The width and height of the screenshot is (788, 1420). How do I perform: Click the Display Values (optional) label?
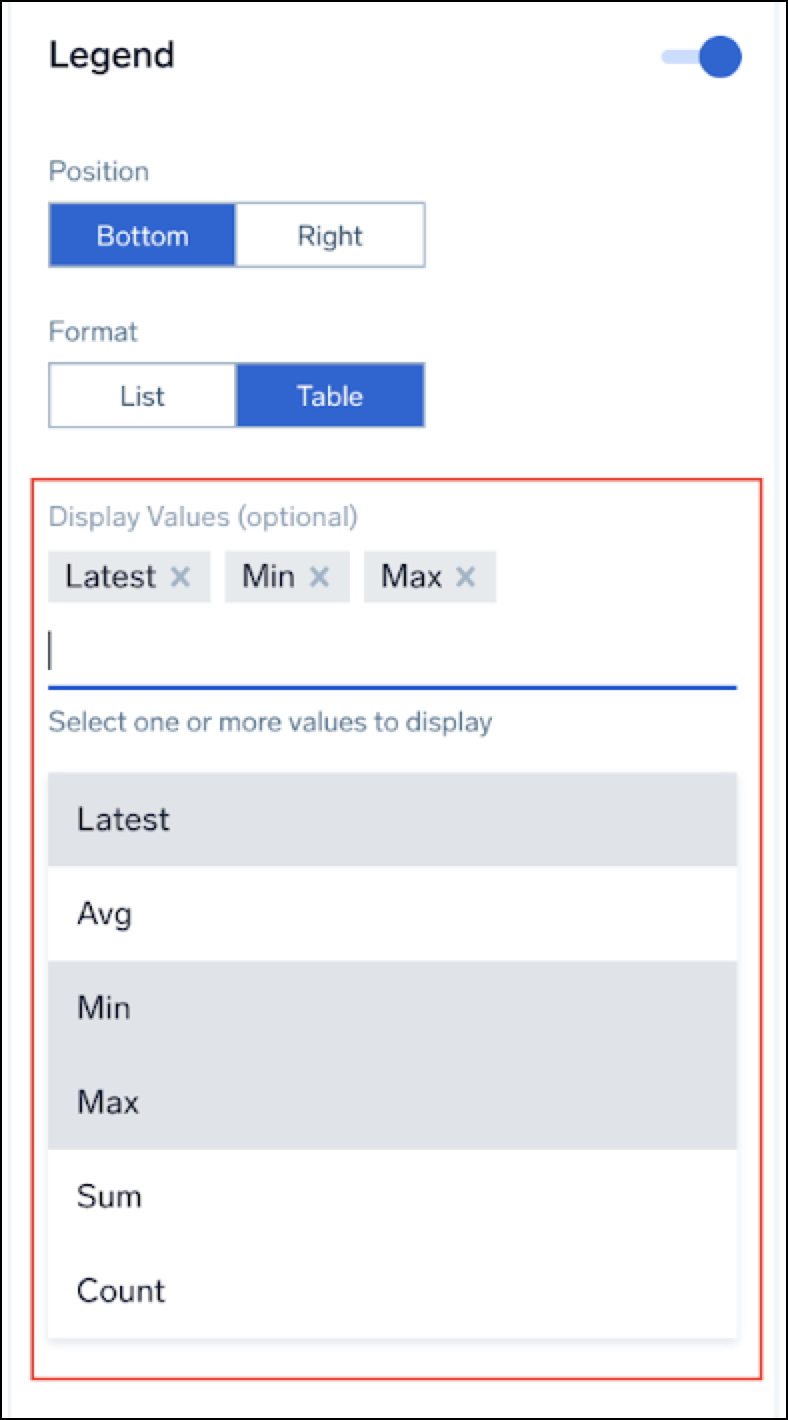click(203, 517)
